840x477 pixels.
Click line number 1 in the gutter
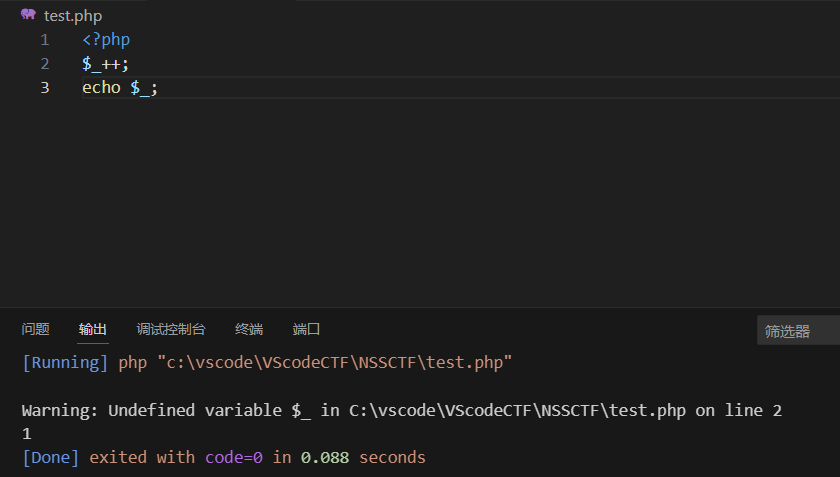(44, 40)
